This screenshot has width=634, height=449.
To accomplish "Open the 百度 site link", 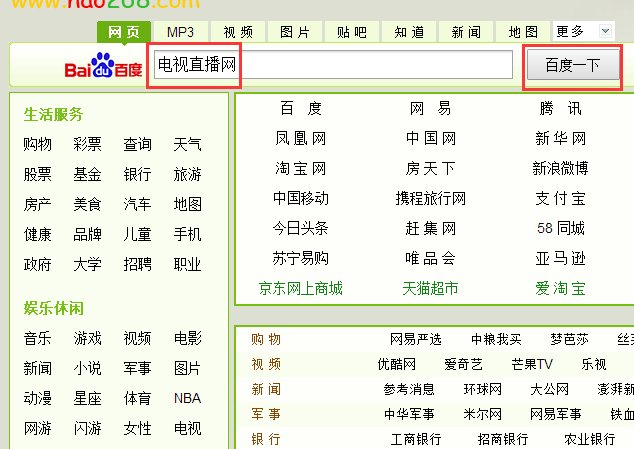I will click(x=300, y=108).
